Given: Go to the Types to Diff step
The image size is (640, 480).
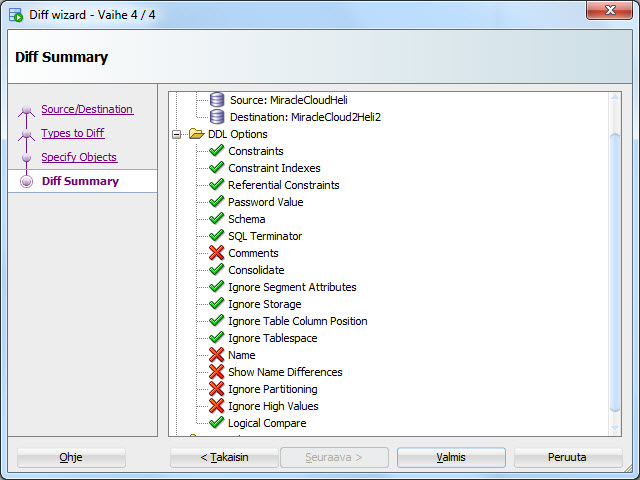Looking at the screenshot, I should 73,133.
